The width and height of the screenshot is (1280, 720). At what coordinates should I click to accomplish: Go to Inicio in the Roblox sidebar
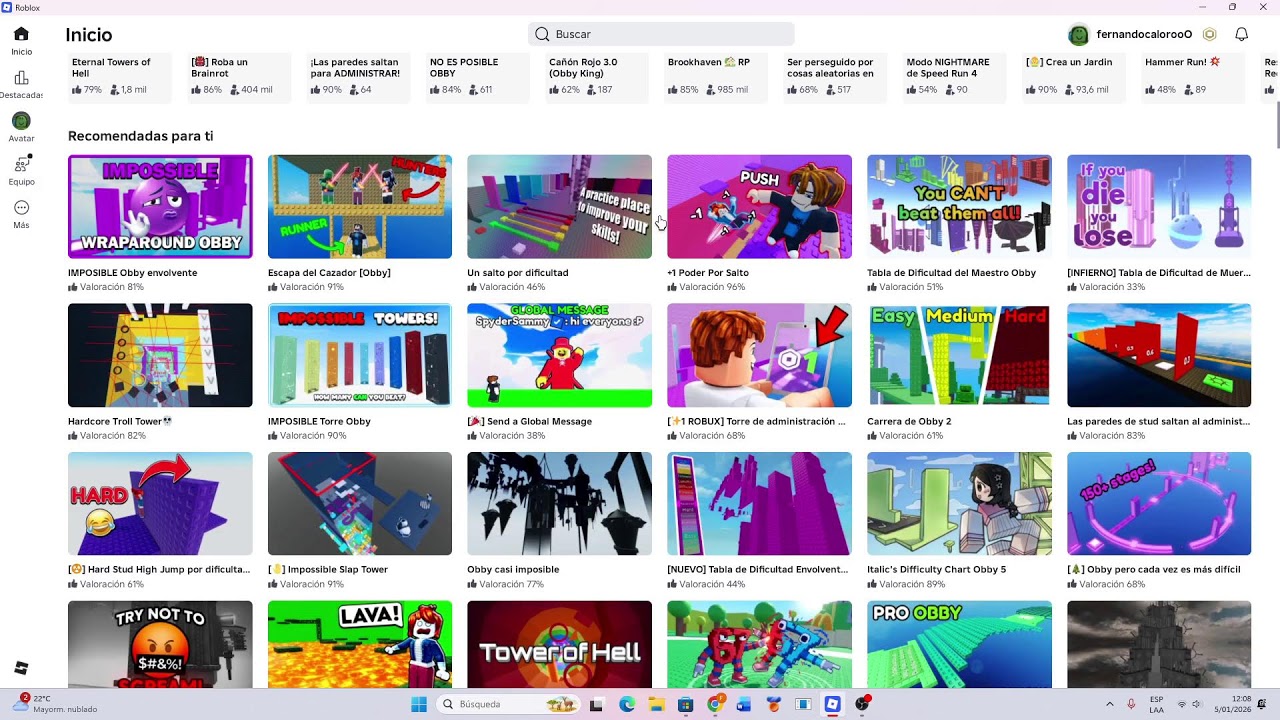click(21, 40)
